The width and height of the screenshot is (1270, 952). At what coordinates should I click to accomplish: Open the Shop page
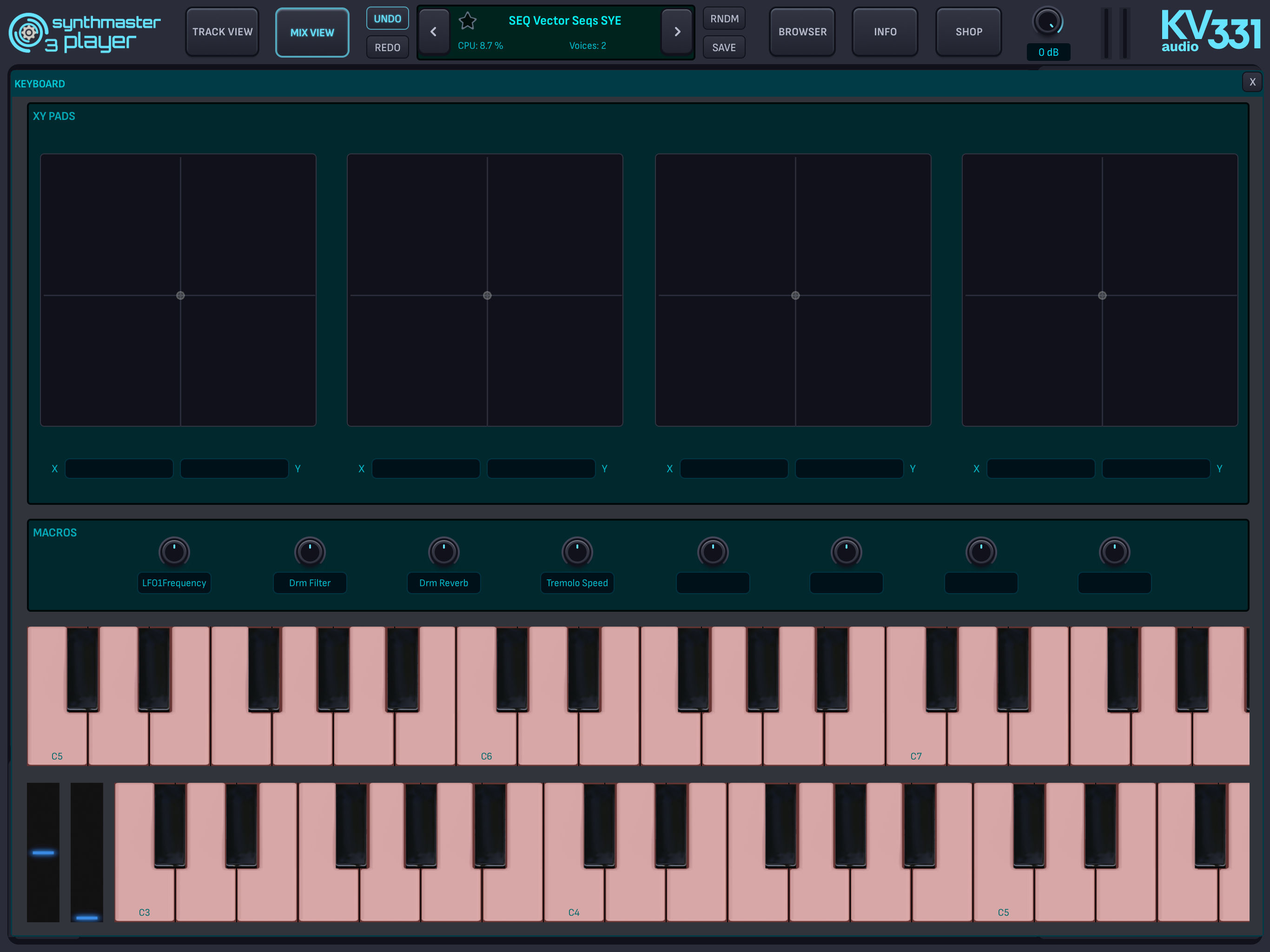(969, 32)
